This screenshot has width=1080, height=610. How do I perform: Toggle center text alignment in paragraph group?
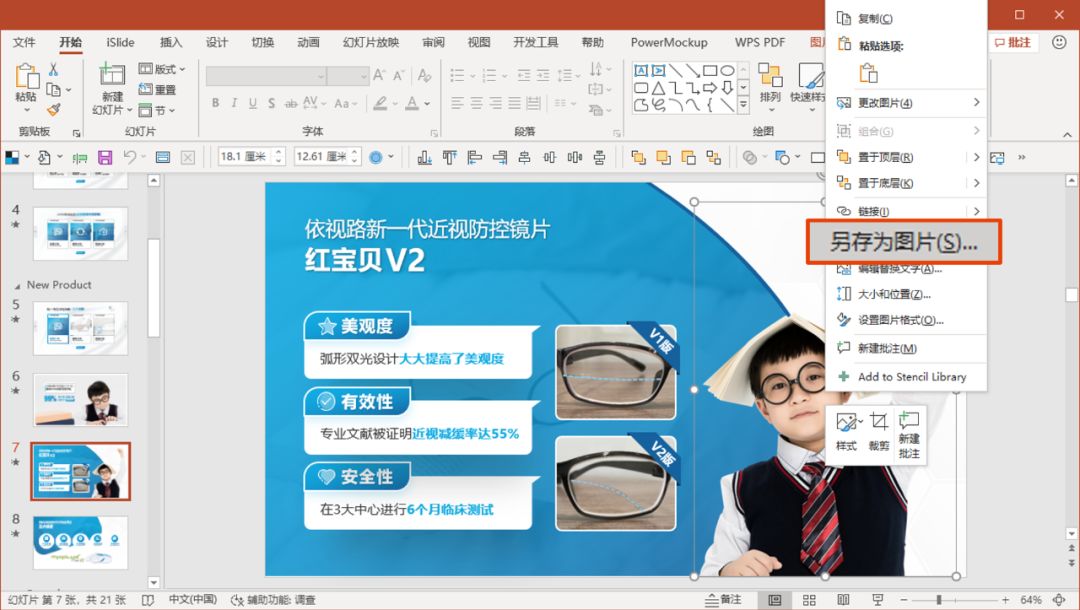tap(477, 103)
